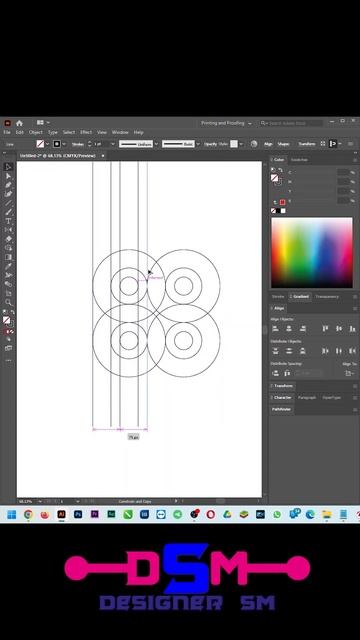Select the Zoom tool
360x640 pixels.
[8, 302]
